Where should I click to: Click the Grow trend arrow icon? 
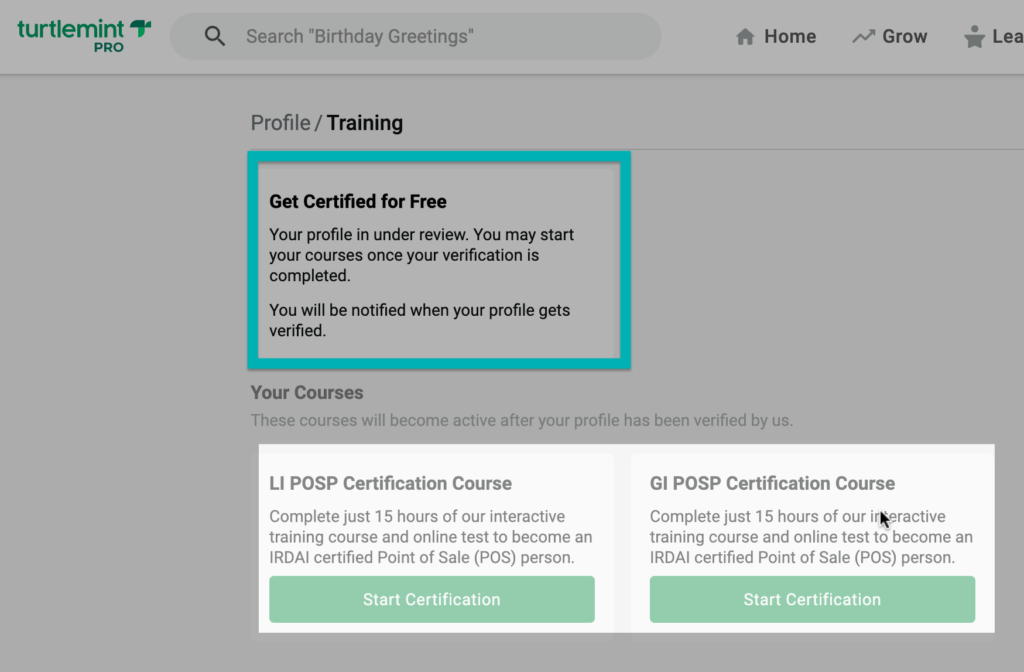(x=863, y=37)
